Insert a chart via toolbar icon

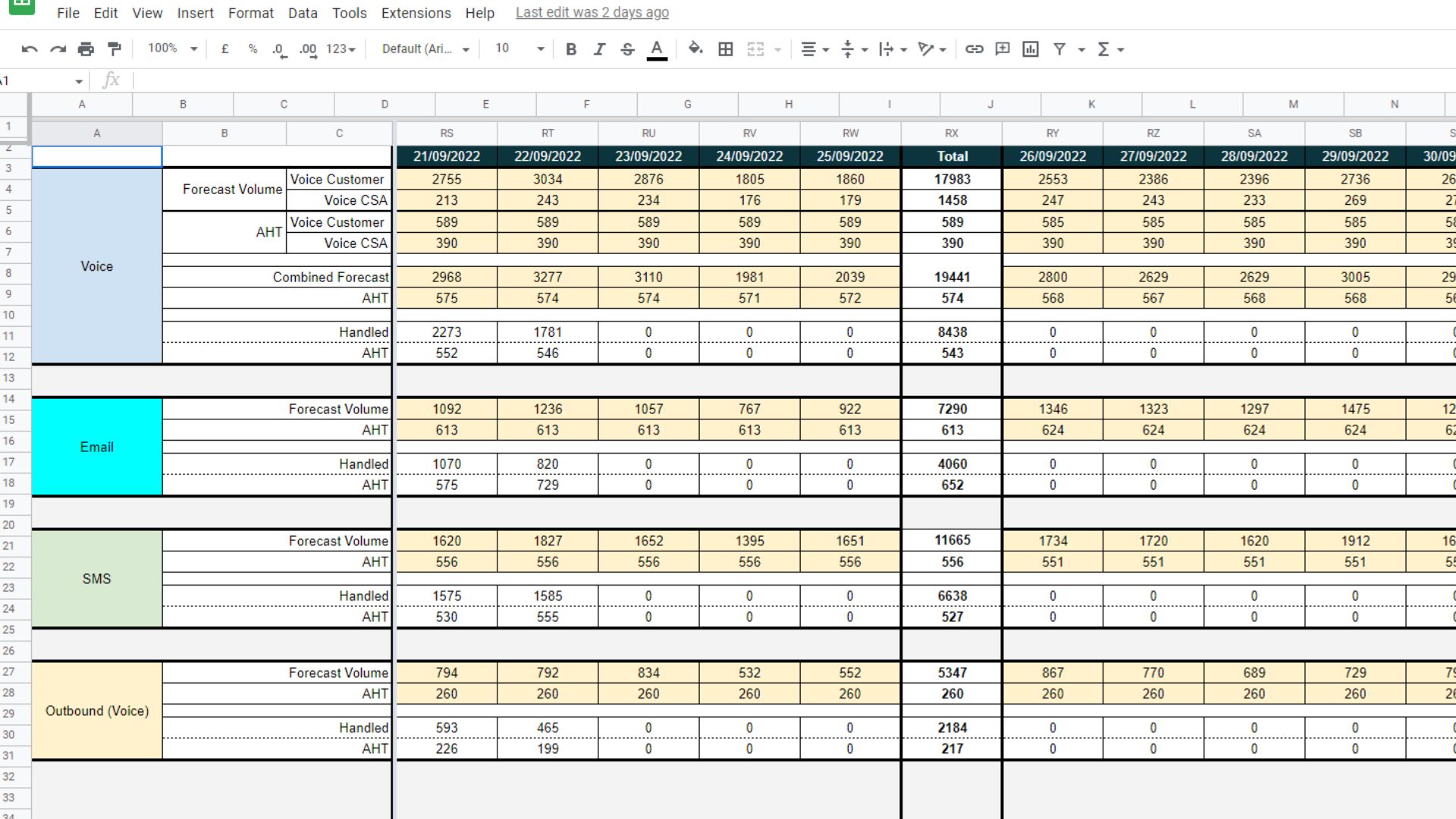pyautogui.click(x=1030, y=49)
